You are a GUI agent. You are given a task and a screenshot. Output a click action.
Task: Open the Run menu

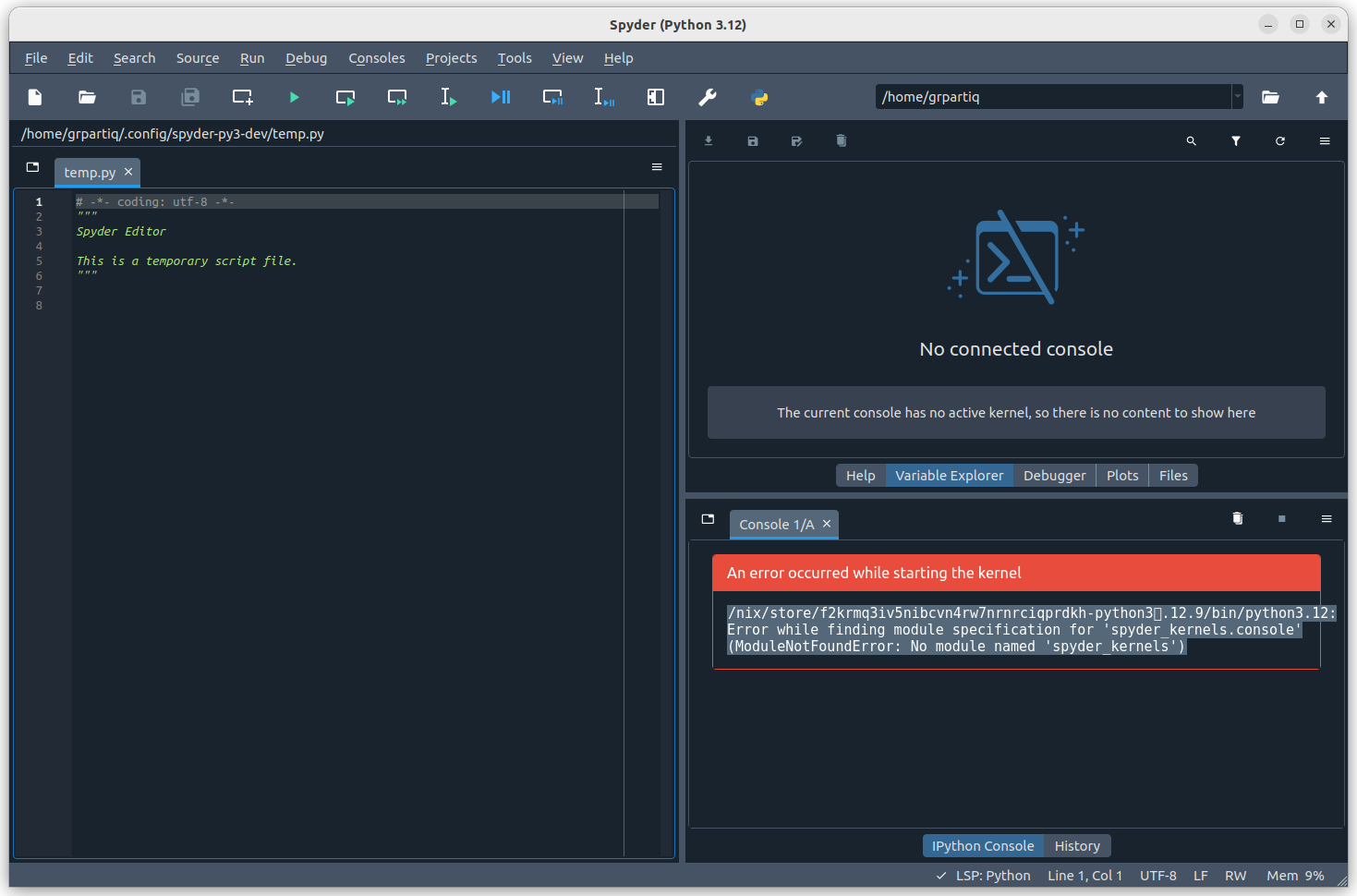252,58
